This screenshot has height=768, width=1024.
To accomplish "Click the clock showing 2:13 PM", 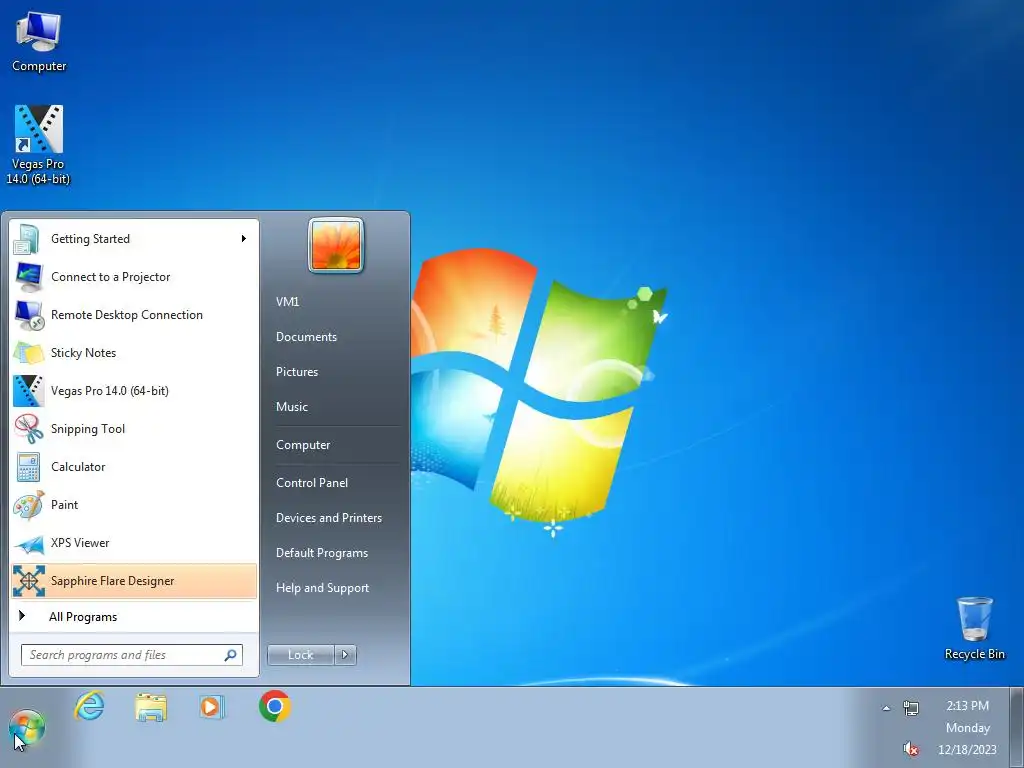I will tap(967, 706).
